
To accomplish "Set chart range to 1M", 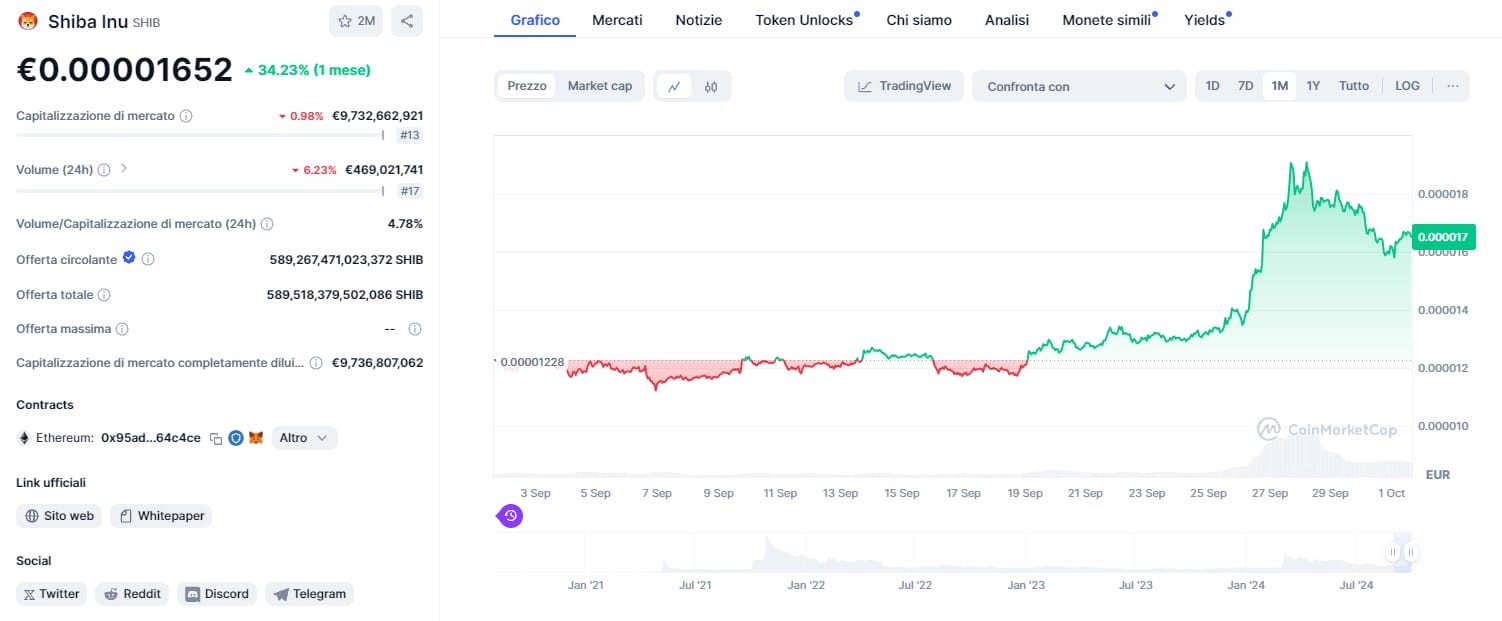I will [x=1279, y=86].
